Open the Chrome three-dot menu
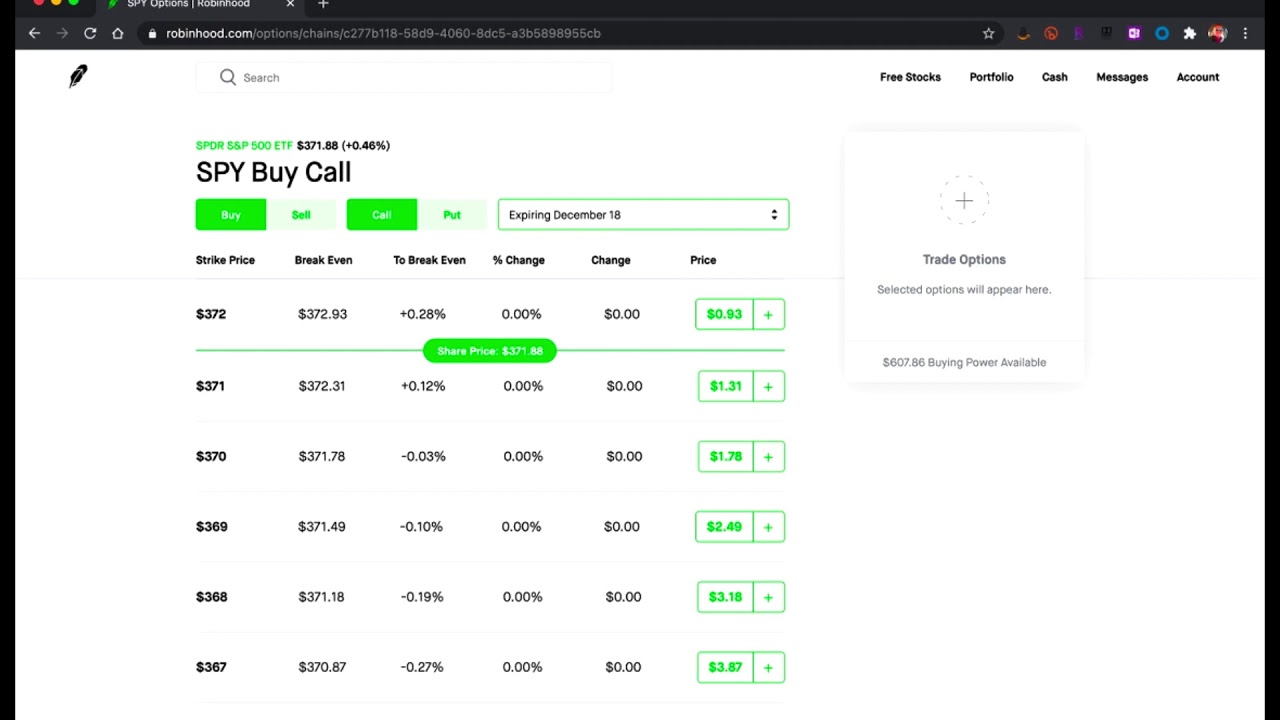The height and width of the screenshot is (720, 1280). pyautogui.click(x=1245, y=33)
